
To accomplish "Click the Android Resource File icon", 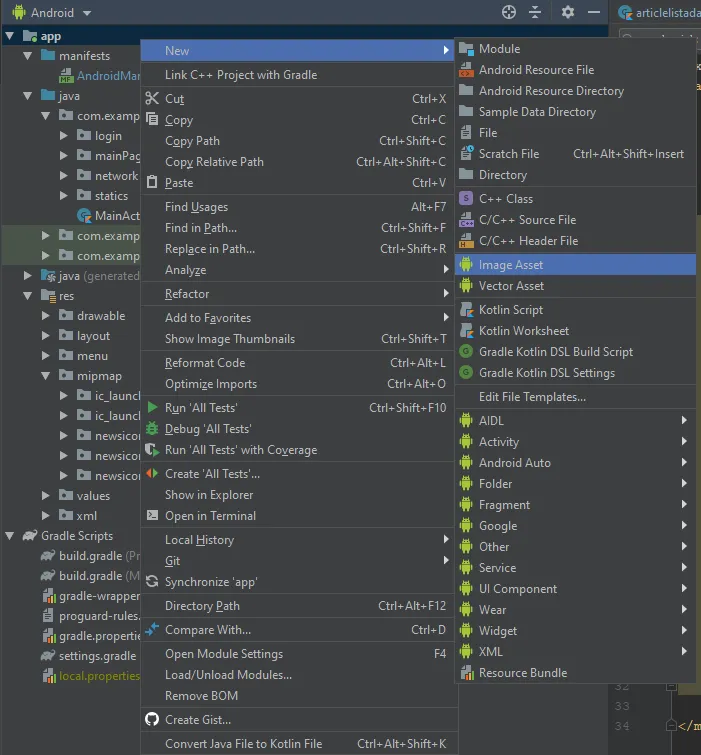I will point(466,70).
